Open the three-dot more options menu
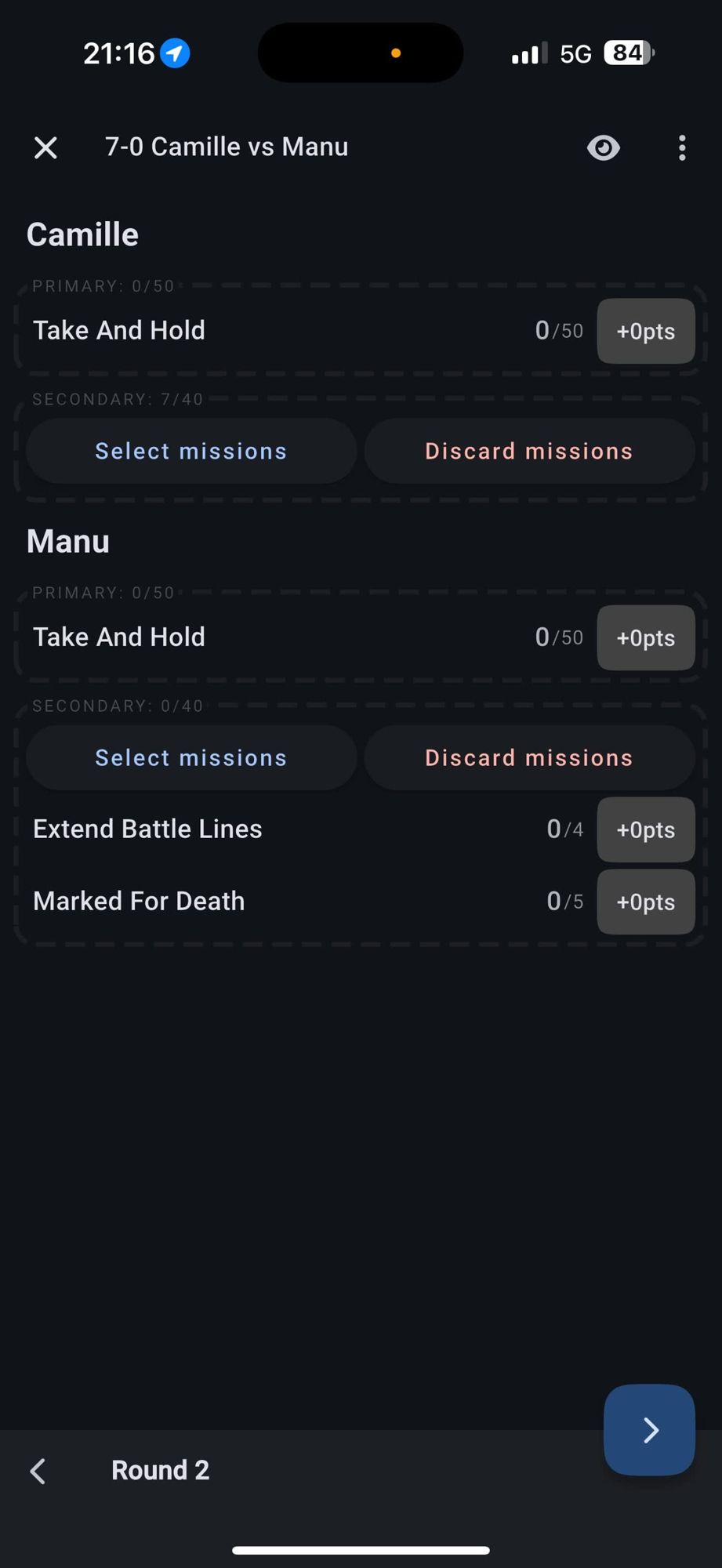Screen dimensions: 722x1568 (682, 147)
